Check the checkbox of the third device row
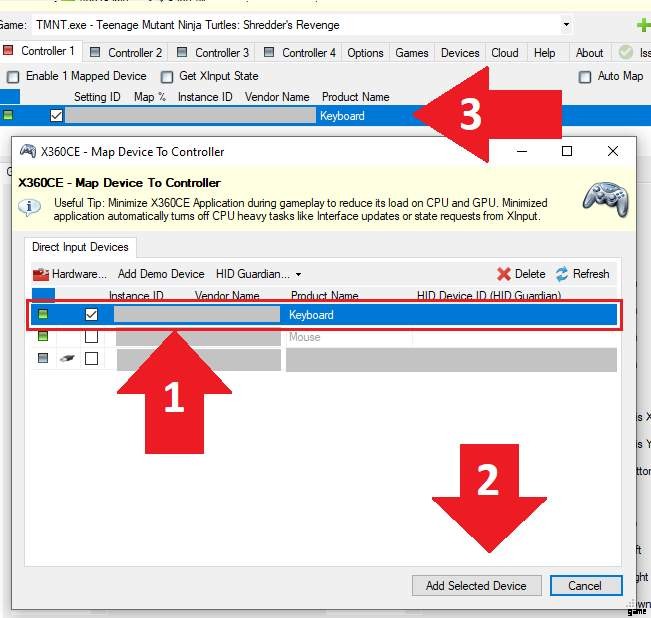The image size is (651, 618). click(91, 358)
